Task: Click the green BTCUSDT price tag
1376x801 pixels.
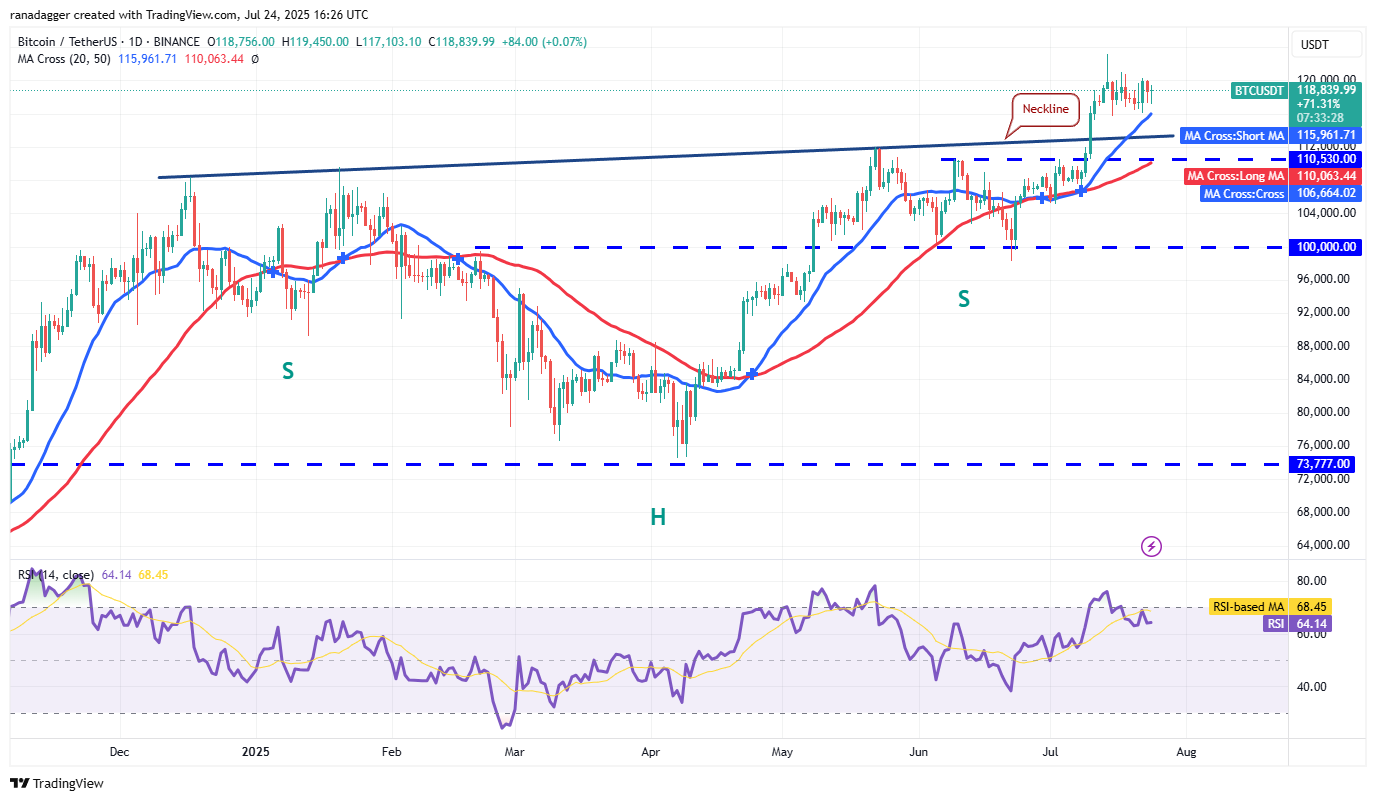Action: [x=1260, y=91]
